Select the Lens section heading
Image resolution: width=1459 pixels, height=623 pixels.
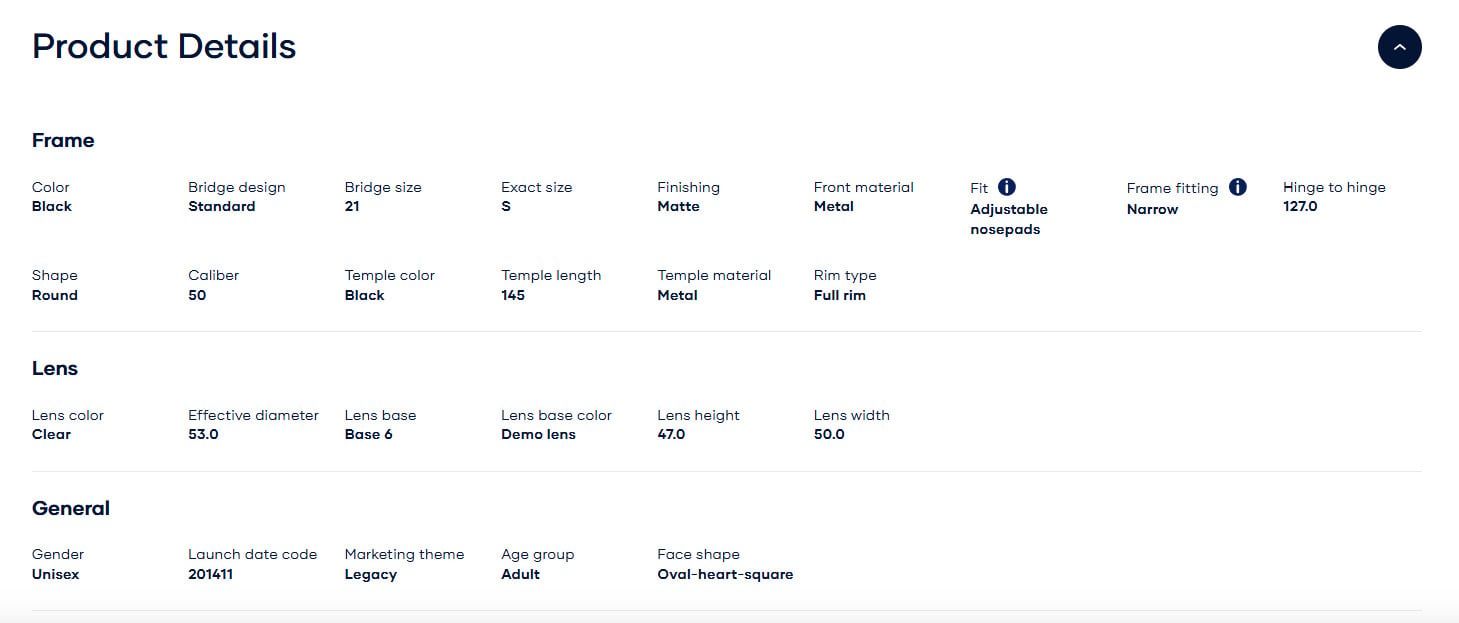(55, 368)
